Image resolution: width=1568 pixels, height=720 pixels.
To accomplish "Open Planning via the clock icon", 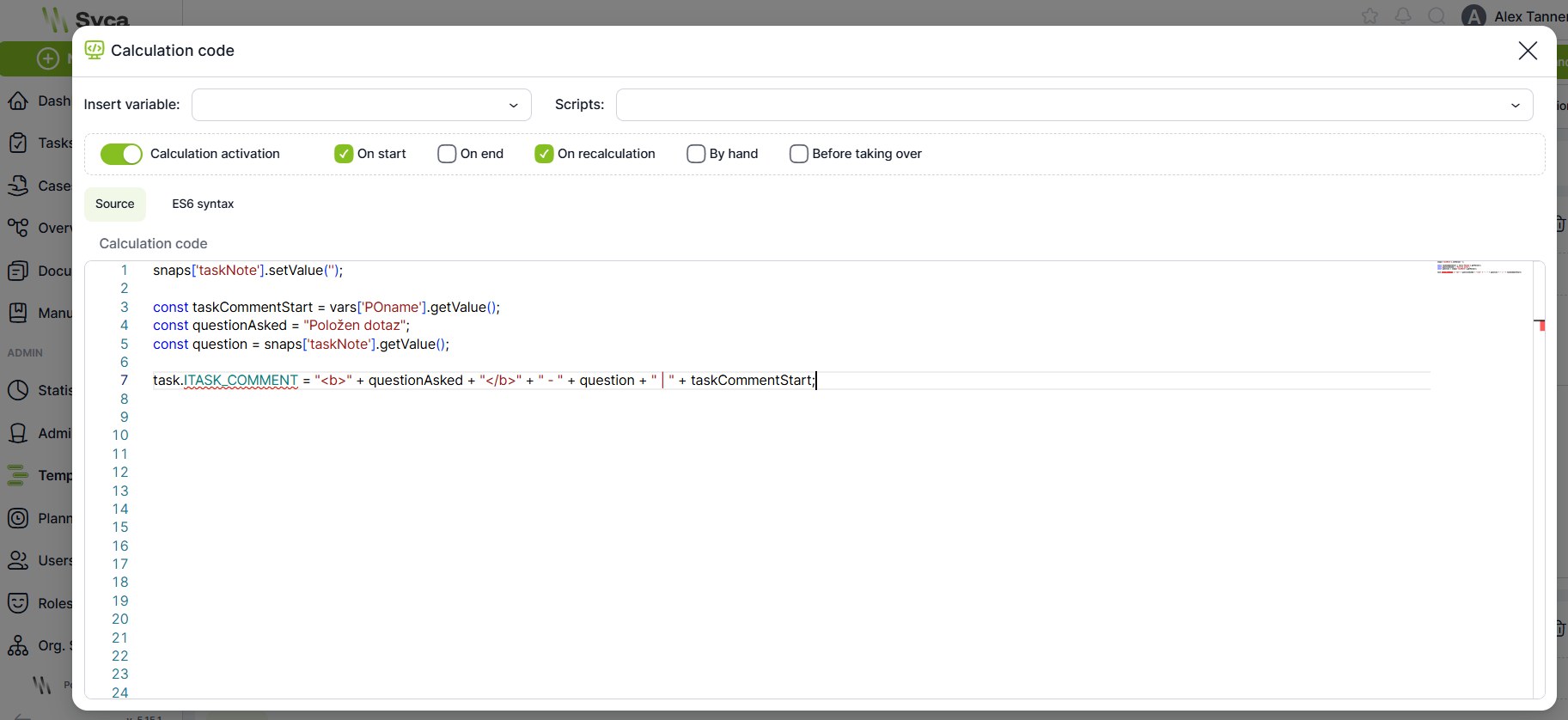I will (18, 518).
